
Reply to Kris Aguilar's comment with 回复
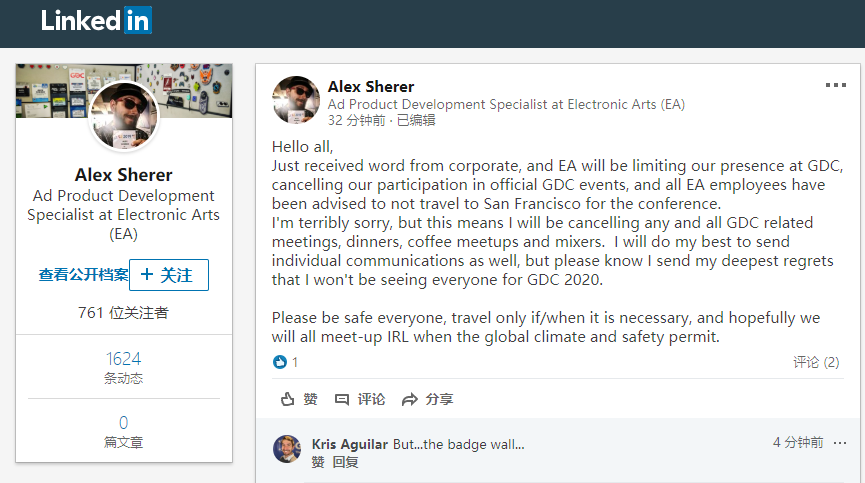[x=345, y=462]
